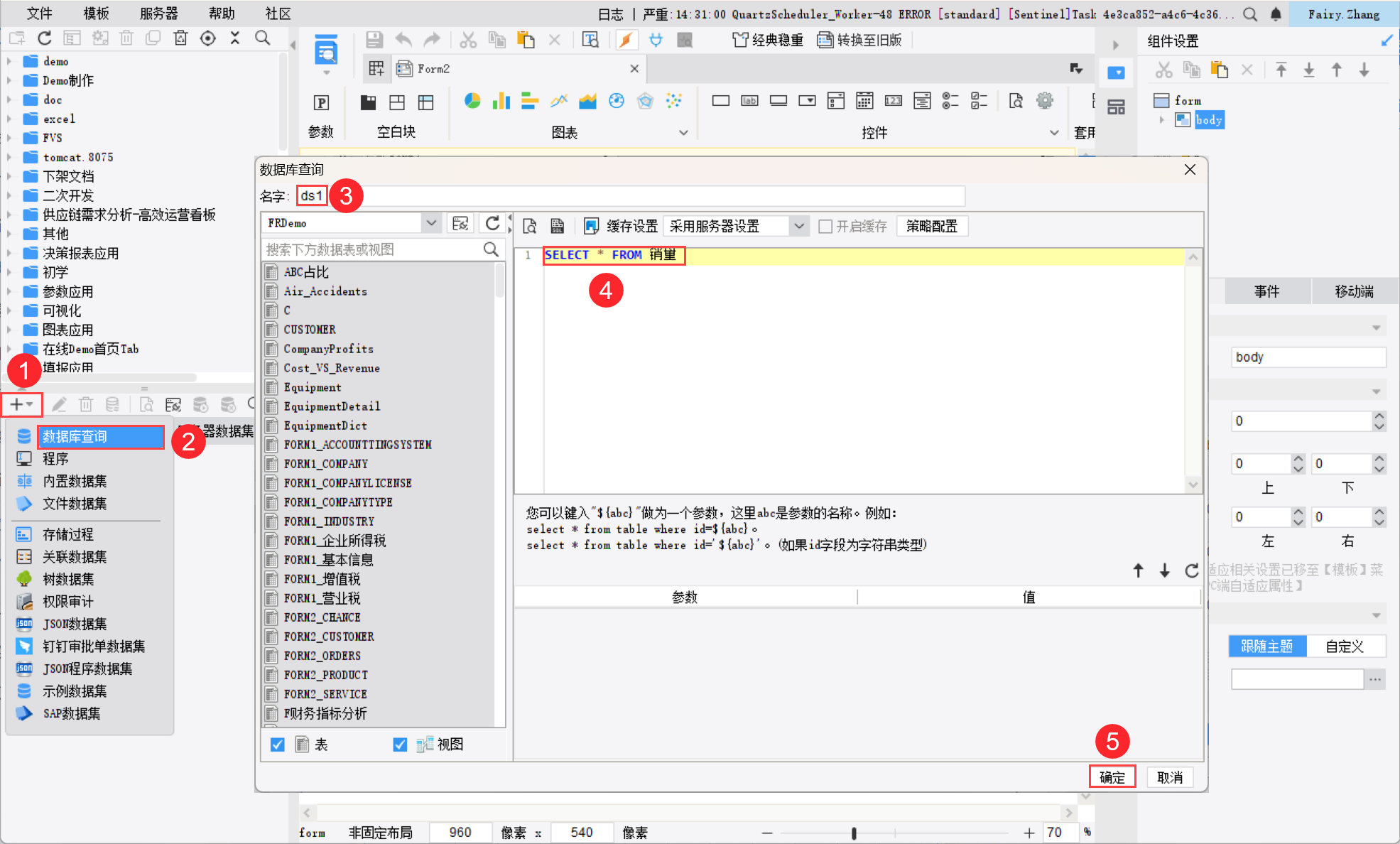The image size is (1400, 844).
Task: Select the scatter chart icon
Action: (x=673, y=101)
